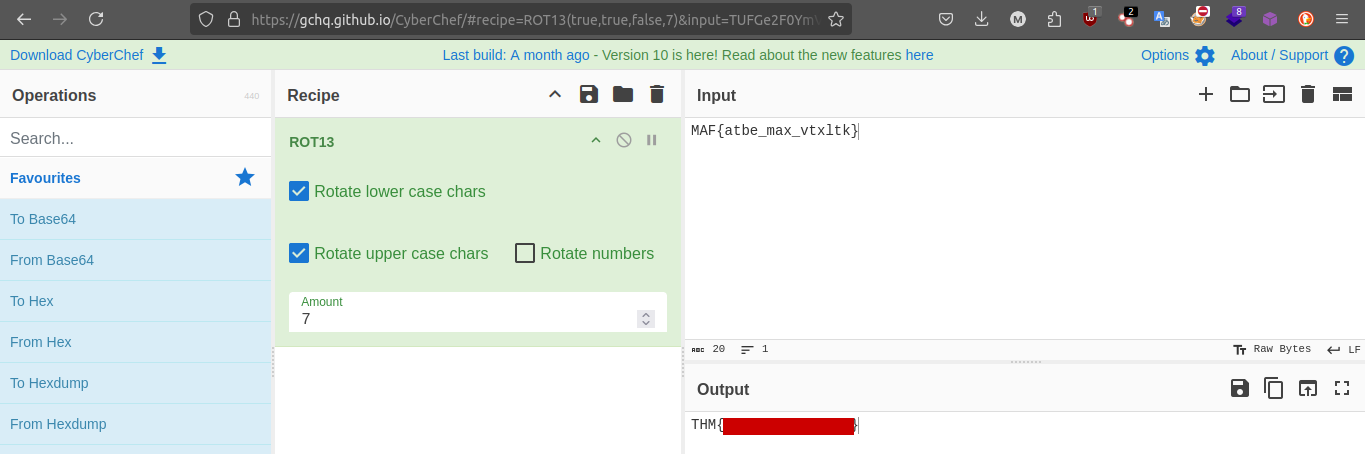Select From Base64 operation
Screen dimensions: 1365x454
(x=135, y=260)
